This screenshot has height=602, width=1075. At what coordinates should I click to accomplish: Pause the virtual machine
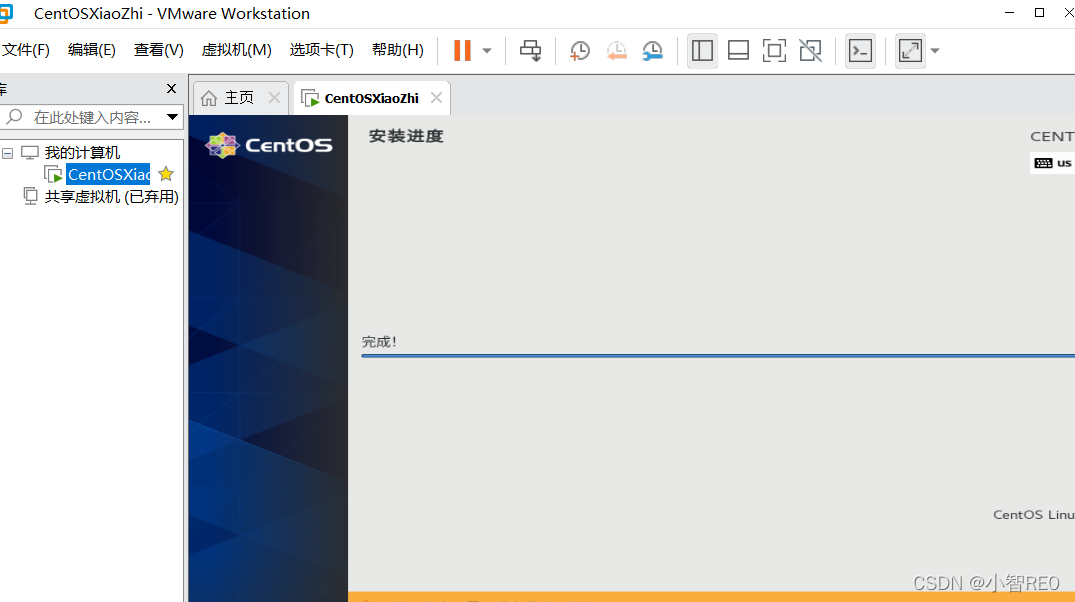point(463,50)
